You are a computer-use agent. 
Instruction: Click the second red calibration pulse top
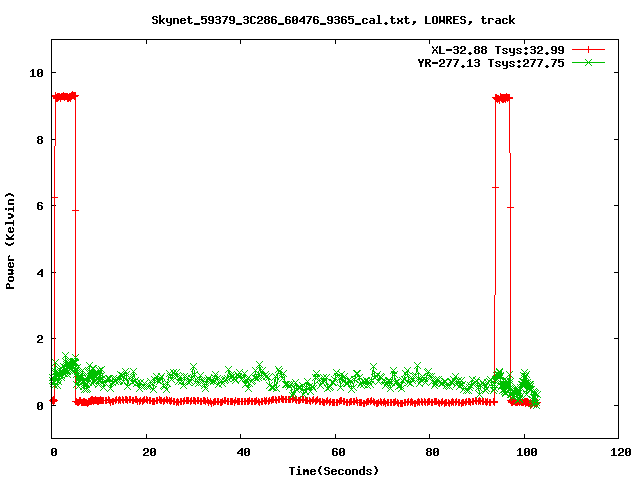pyautogui.click(x=502, y=98)
